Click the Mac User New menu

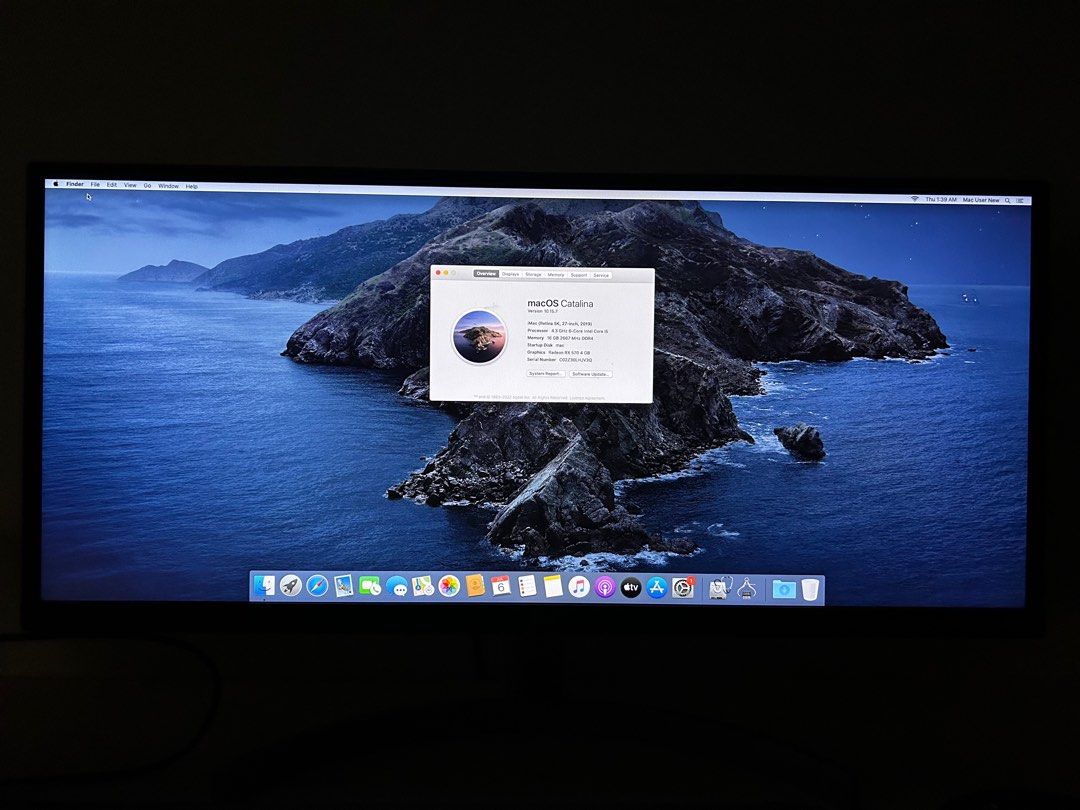pyautogui.click(x=981, y=200)
